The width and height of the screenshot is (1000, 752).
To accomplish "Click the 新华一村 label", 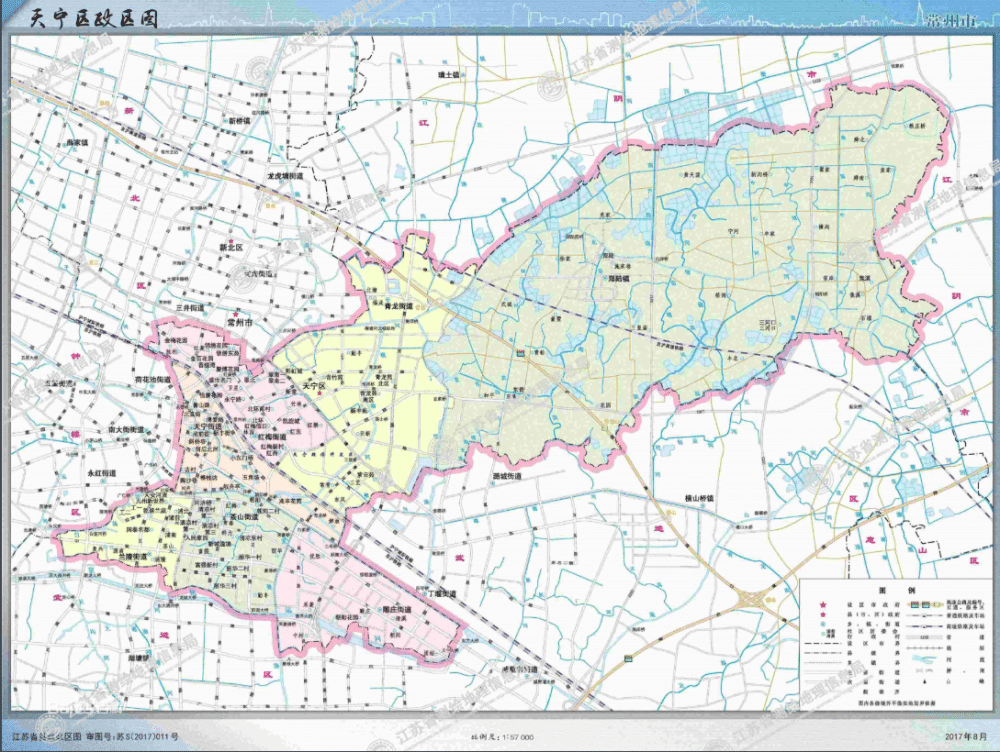I will 249,557.
